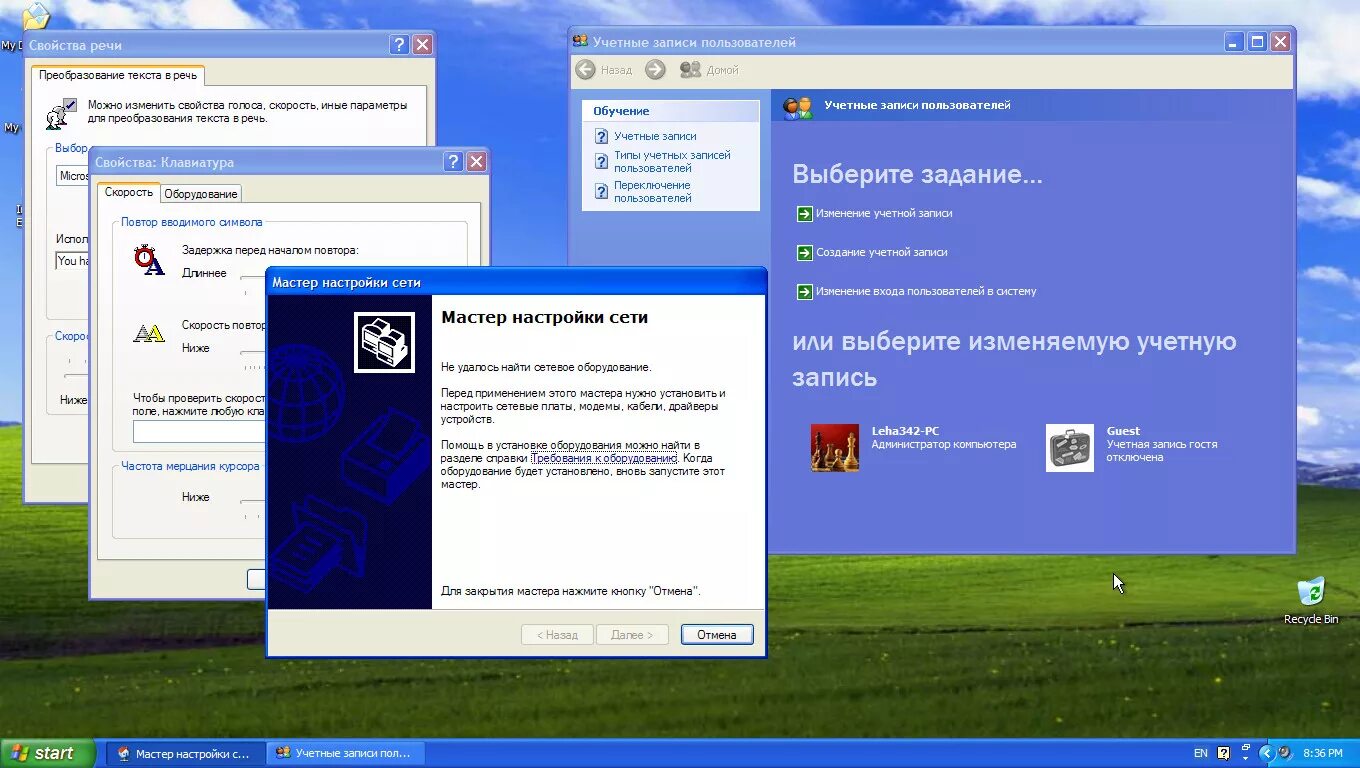Click the Back arrow icon in User Accounts

click(586, 69)
